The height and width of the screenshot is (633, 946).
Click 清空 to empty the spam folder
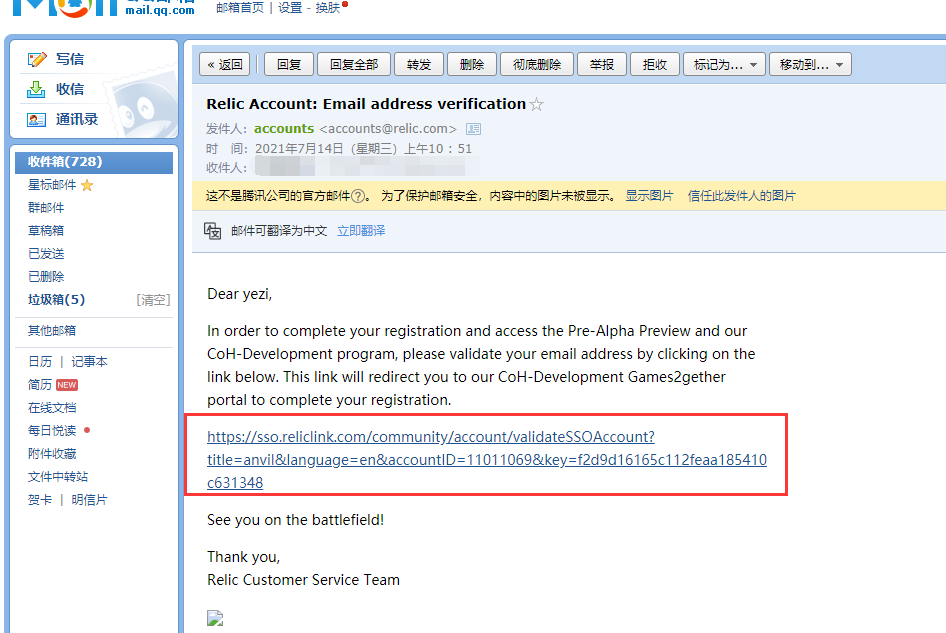[x=153, y=300]
